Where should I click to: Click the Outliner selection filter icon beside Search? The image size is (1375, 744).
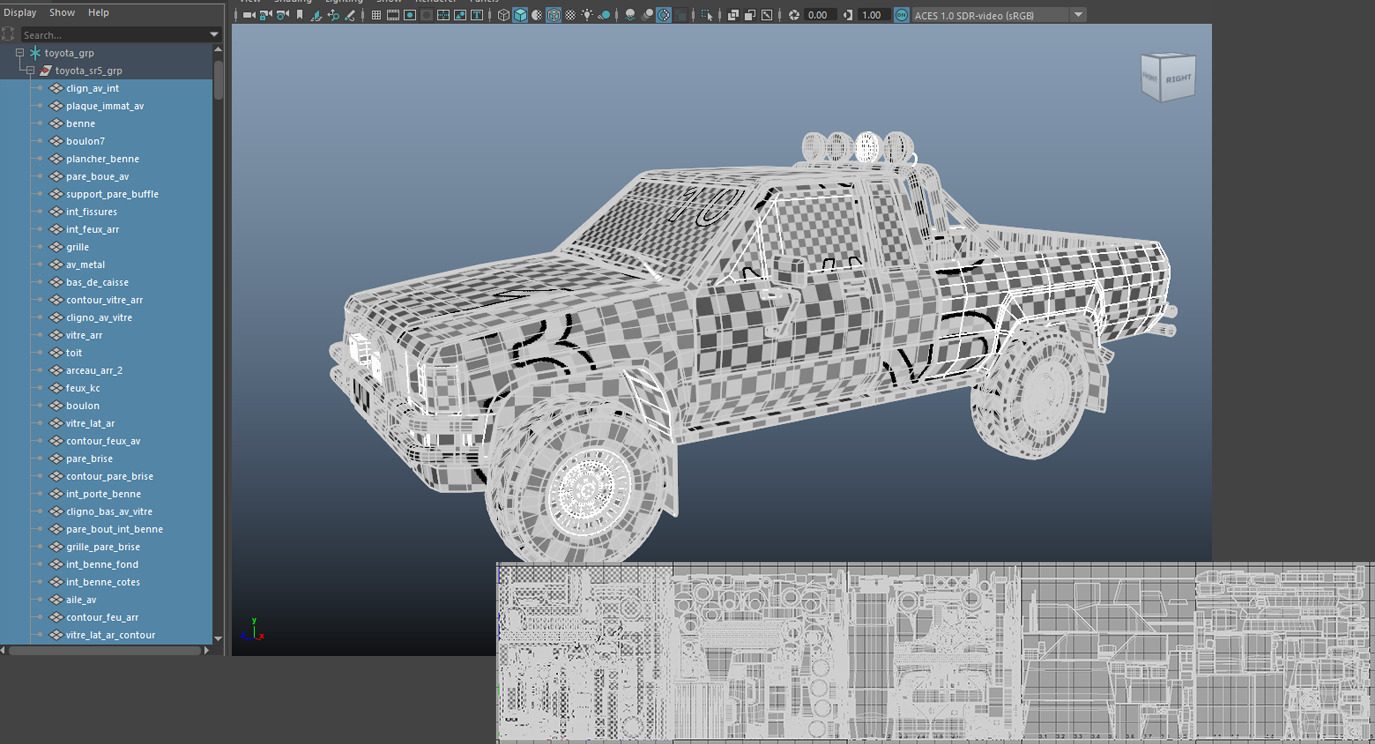(x=9, y=34)
